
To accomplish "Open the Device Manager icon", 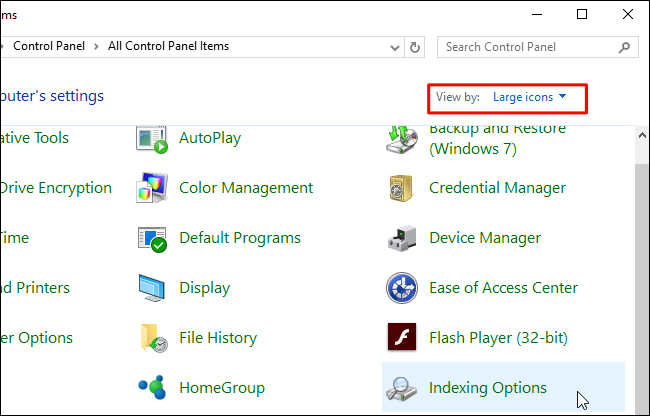I will pos(401,238).
